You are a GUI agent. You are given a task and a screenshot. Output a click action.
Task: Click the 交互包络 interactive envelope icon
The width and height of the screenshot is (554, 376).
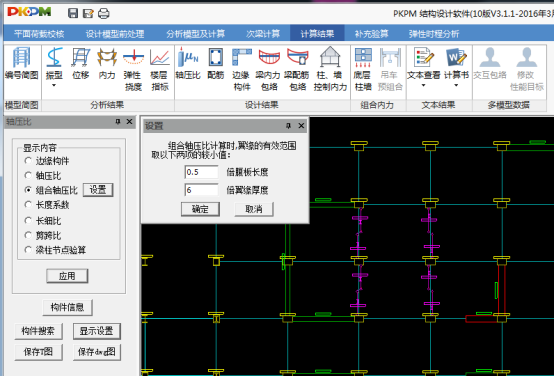[490, 64]
